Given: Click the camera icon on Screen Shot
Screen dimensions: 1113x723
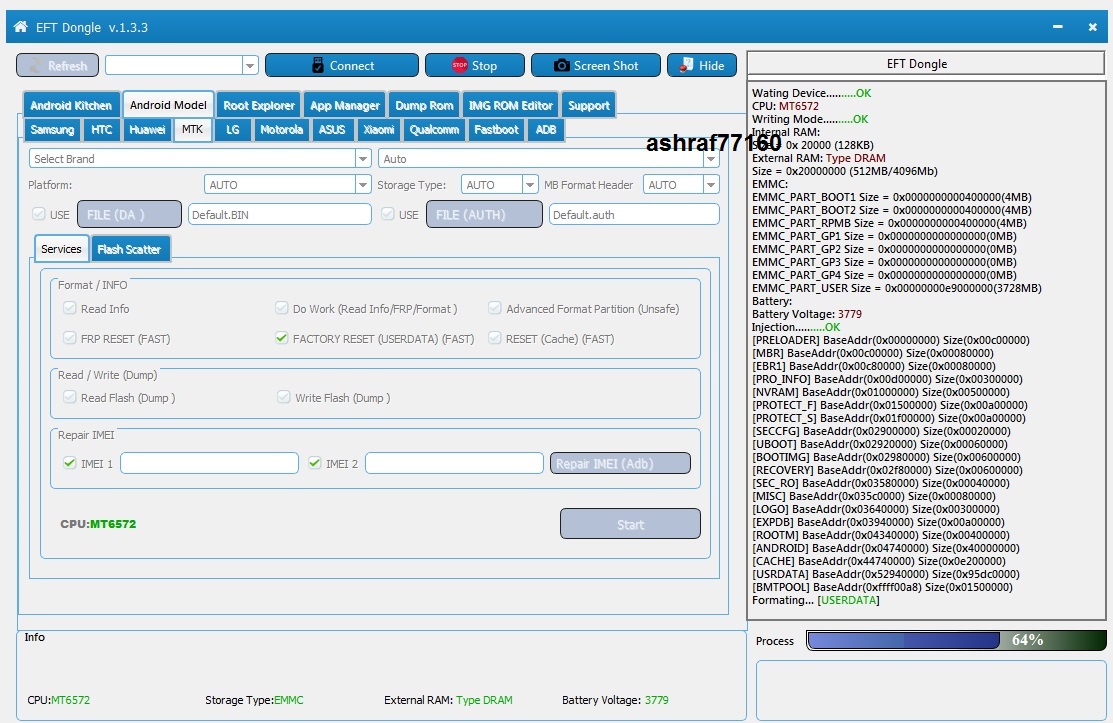Looking at the screenshot, I should [561, 65].
